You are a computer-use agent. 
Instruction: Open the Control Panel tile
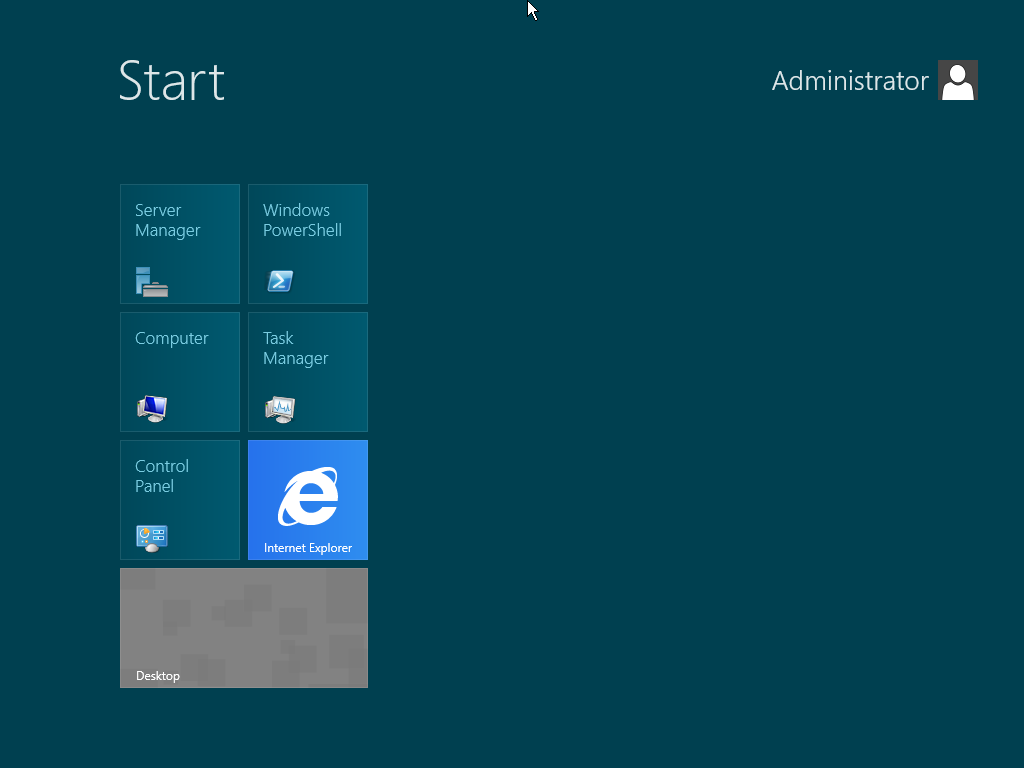179,499
